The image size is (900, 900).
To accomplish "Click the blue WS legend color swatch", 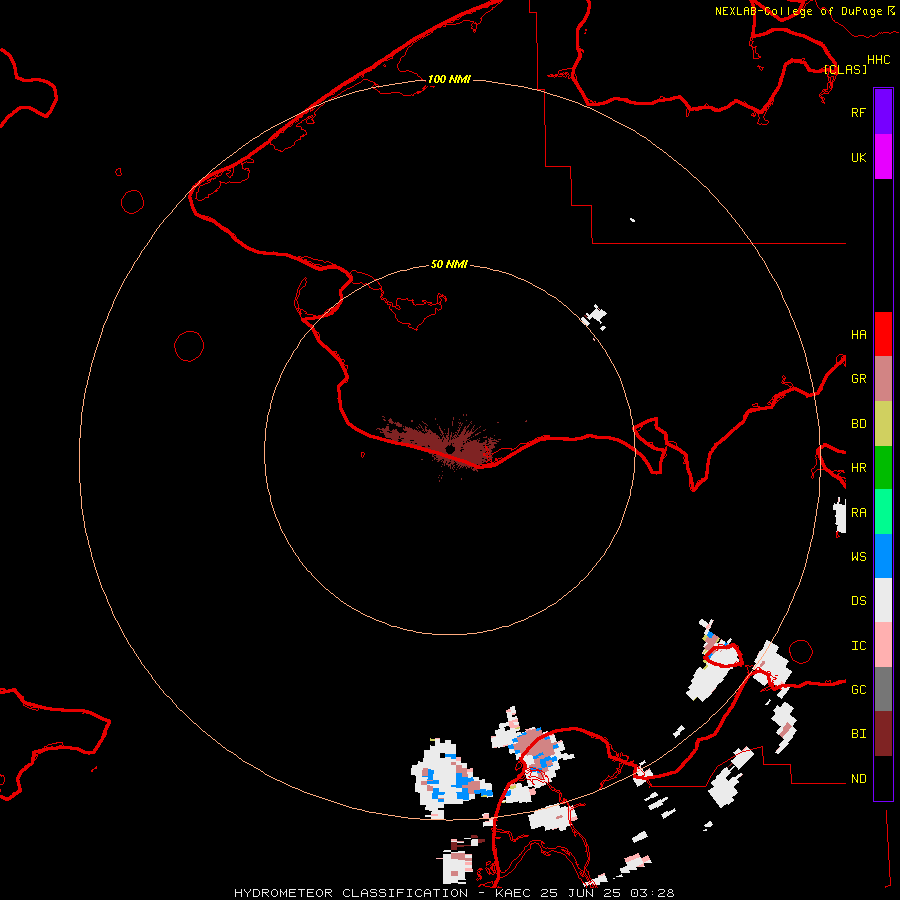I will [883, 556].
